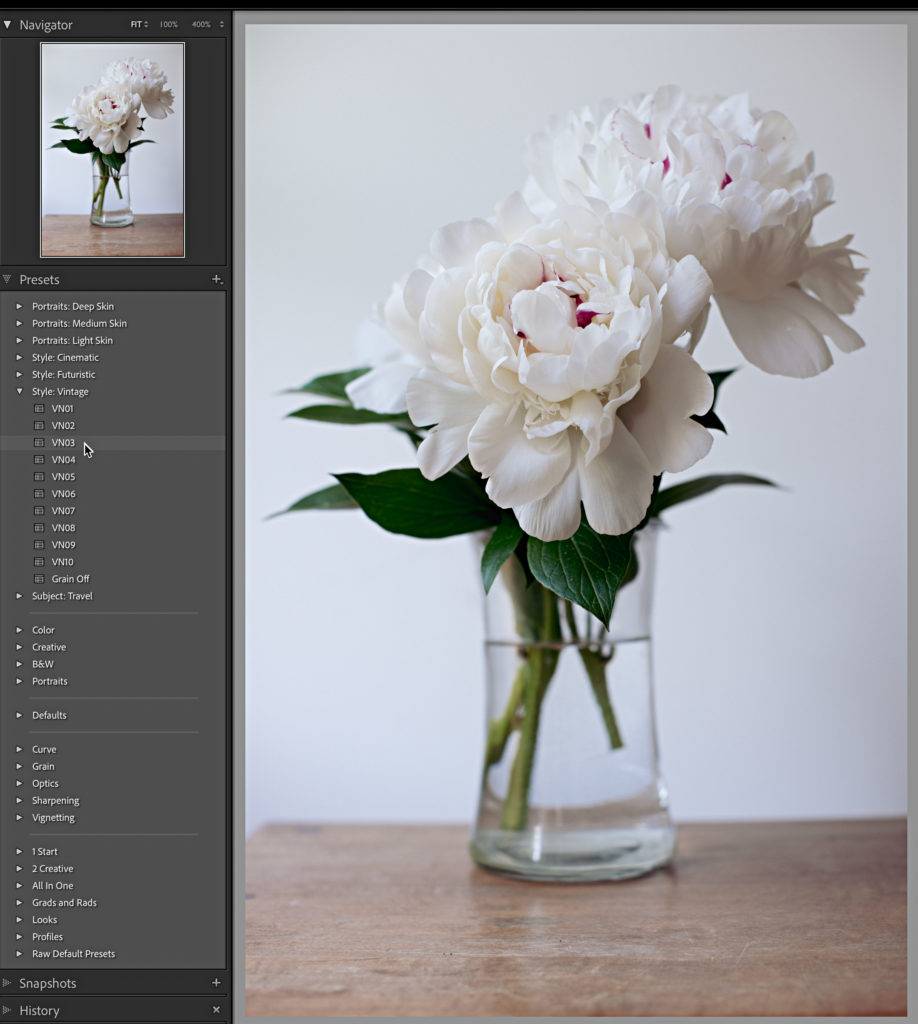Clear history with the X icon
The image size is (918, 1024).
pos(216,1010)
